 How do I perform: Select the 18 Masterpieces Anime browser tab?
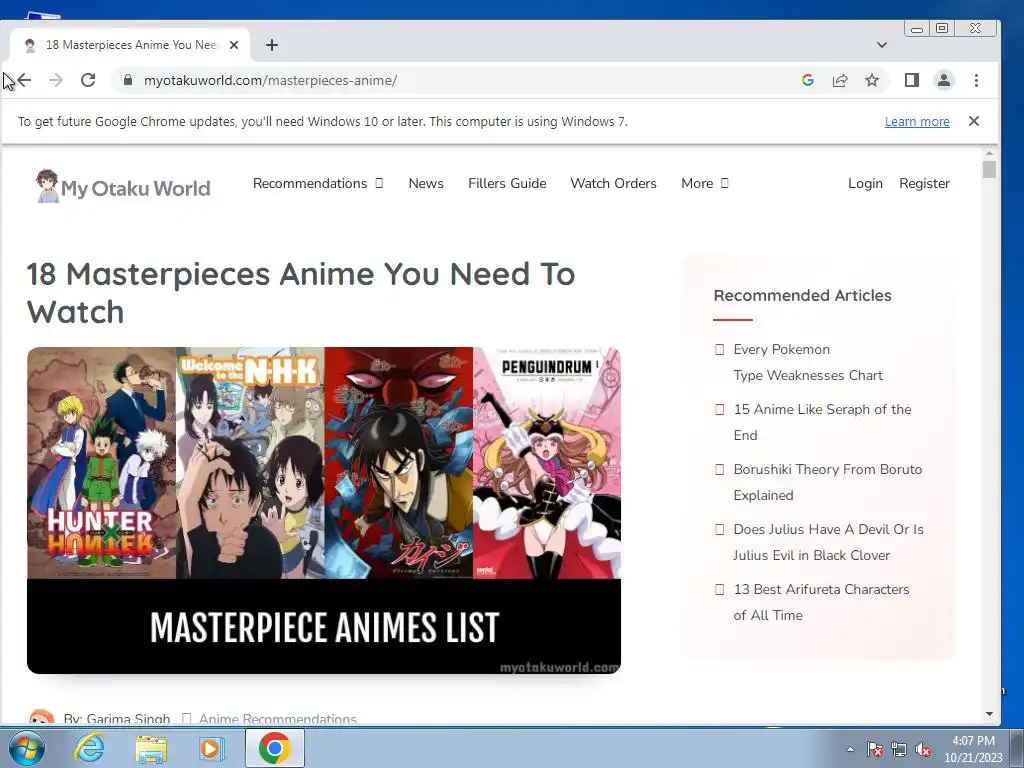click(x=130, y=45)
